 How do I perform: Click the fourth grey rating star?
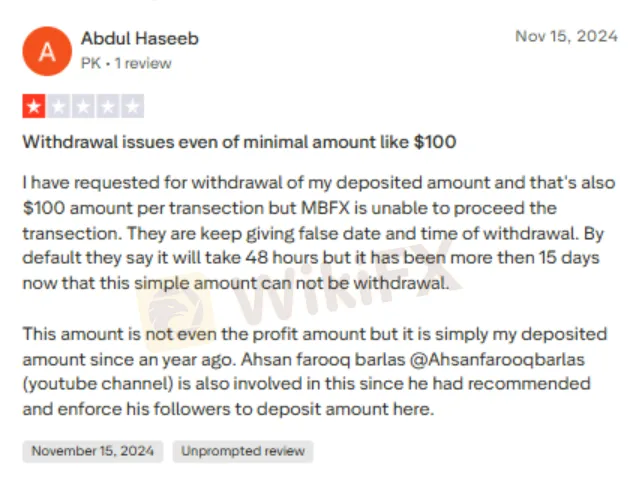pyautogui.click(x=108, y=105)
